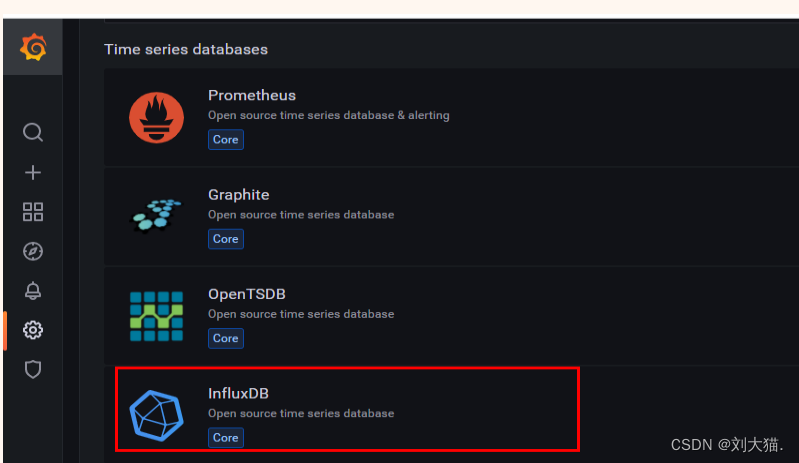
Task: Click the Core badge under InfluxDB
Action: tap(225, 437)
